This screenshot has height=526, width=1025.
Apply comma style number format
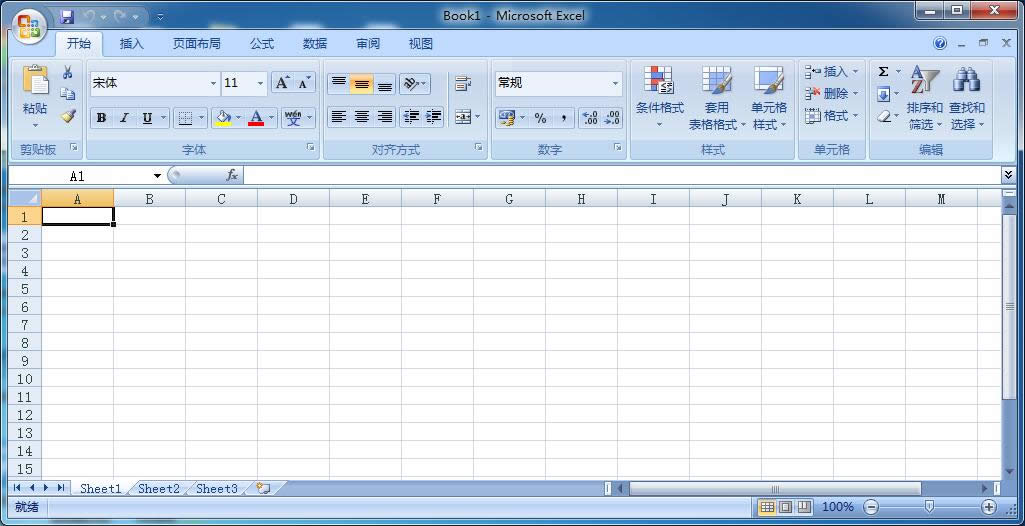pos(563,118)
